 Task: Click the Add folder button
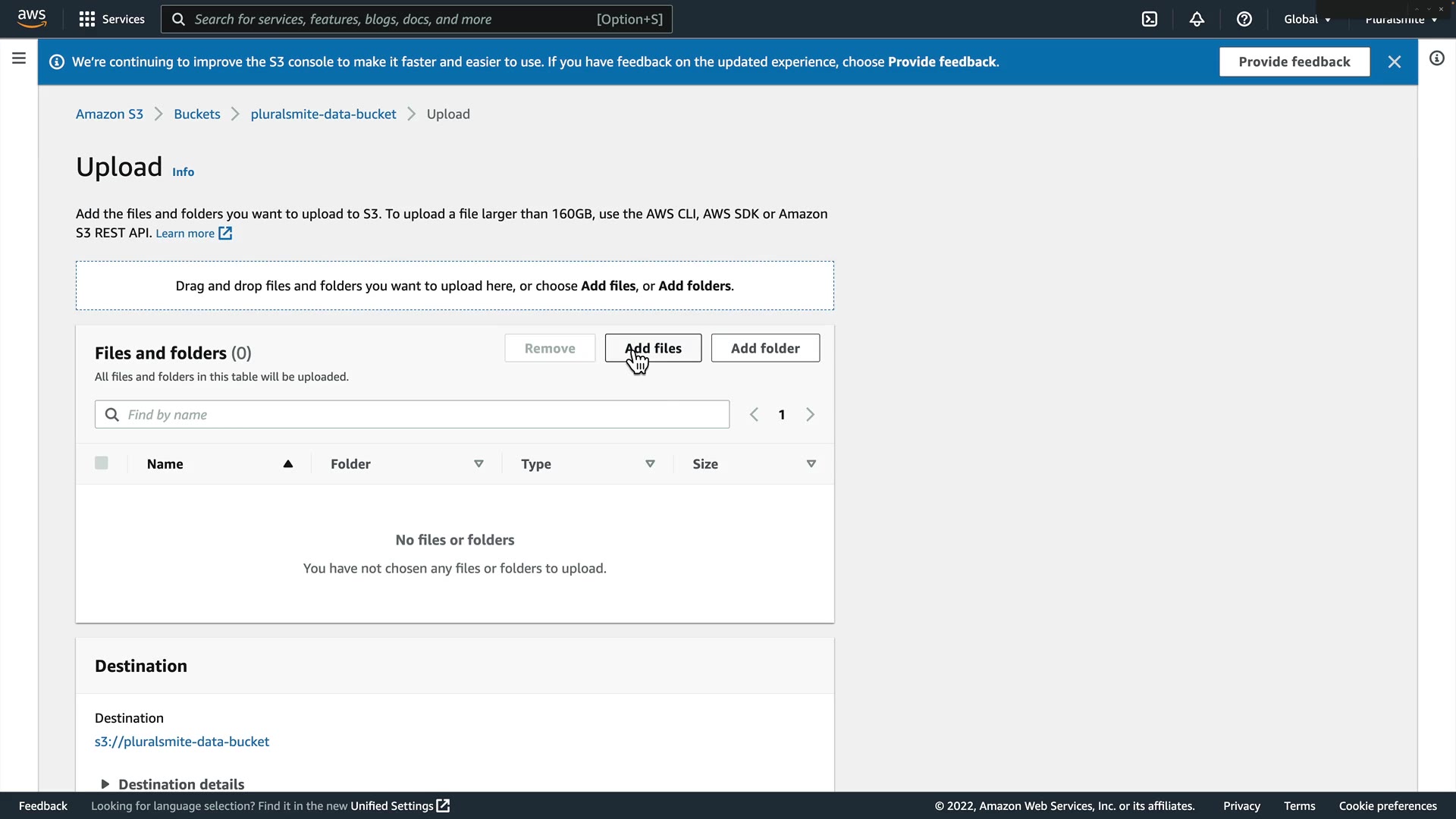tap(764, 348)
